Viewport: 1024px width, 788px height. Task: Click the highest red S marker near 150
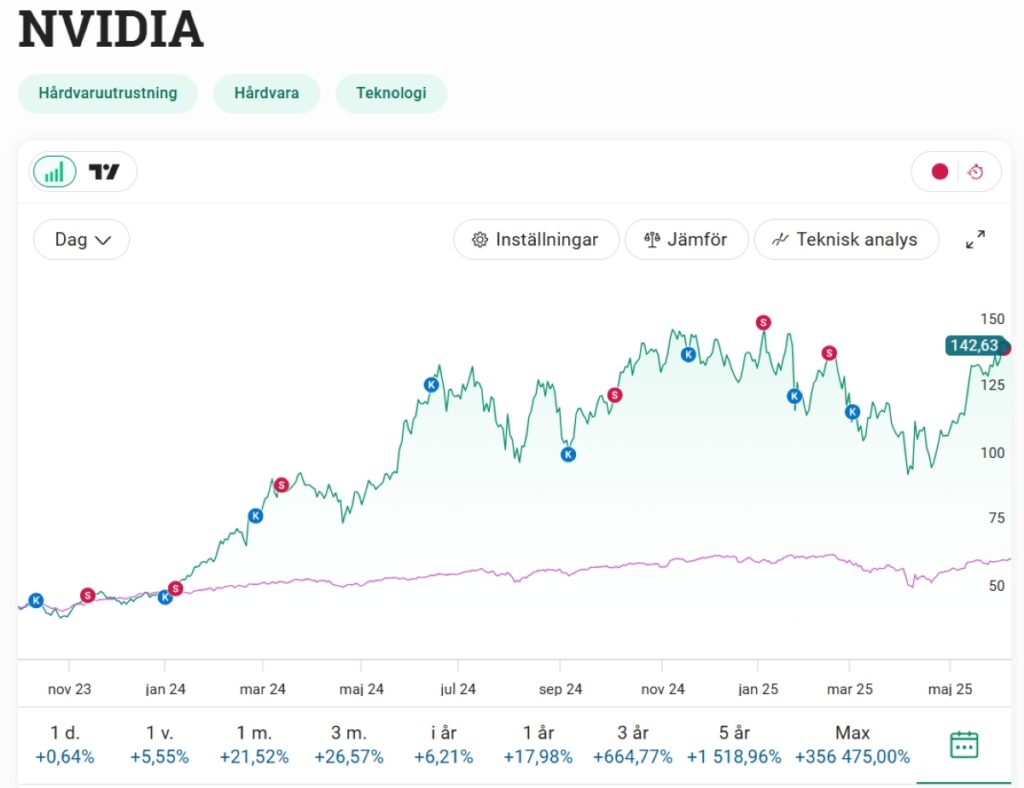763,323
